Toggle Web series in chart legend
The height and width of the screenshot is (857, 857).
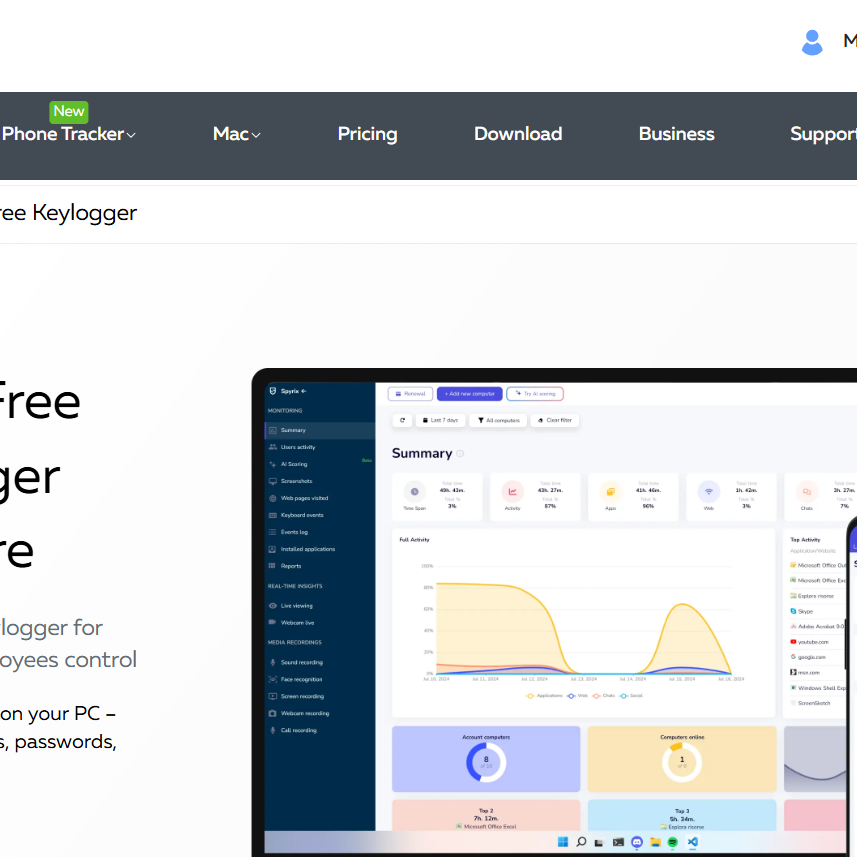pos(577,696)
